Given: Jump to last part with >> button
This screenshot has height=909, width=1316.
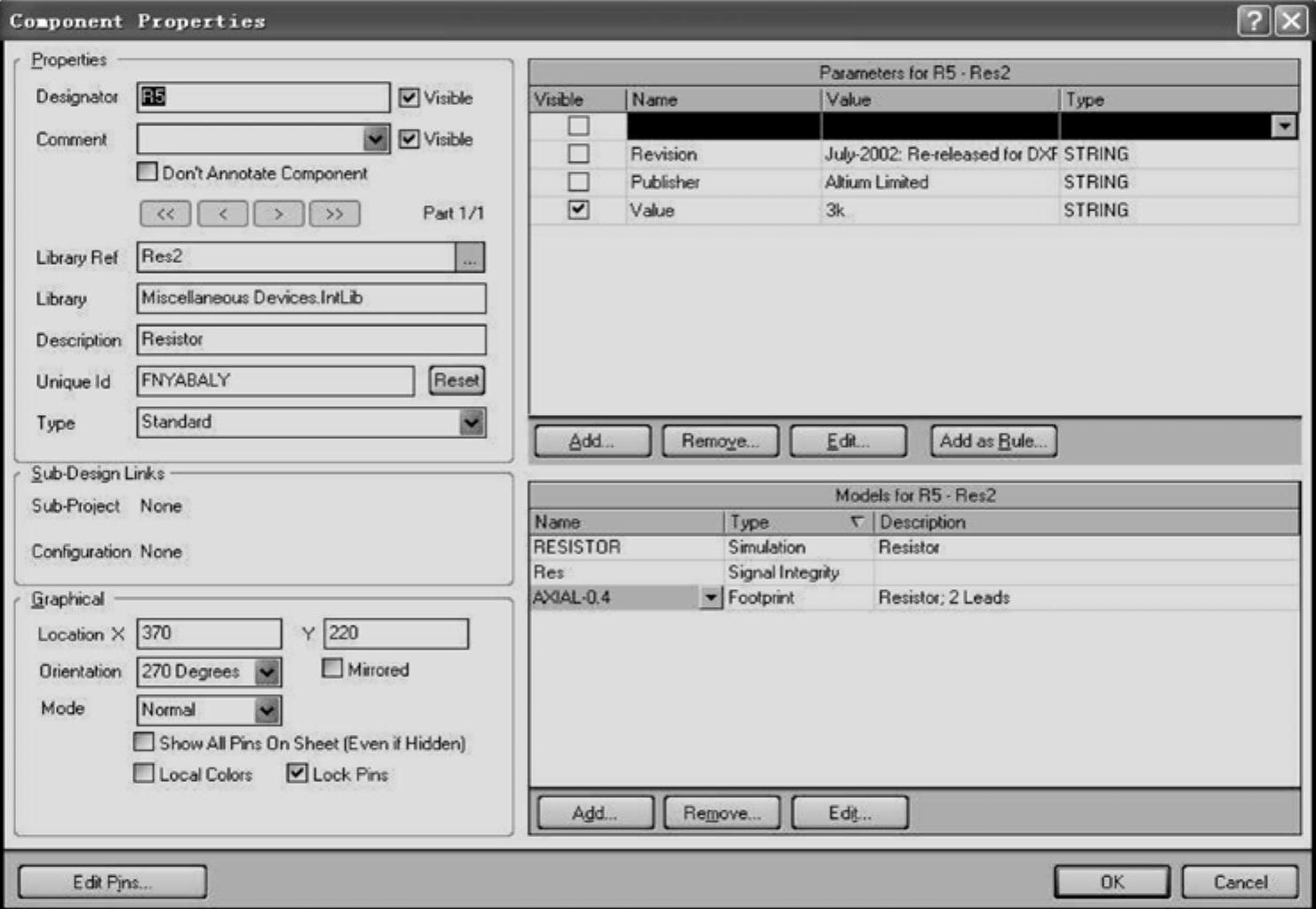Looking at the screenshot, I should (334, 213).
